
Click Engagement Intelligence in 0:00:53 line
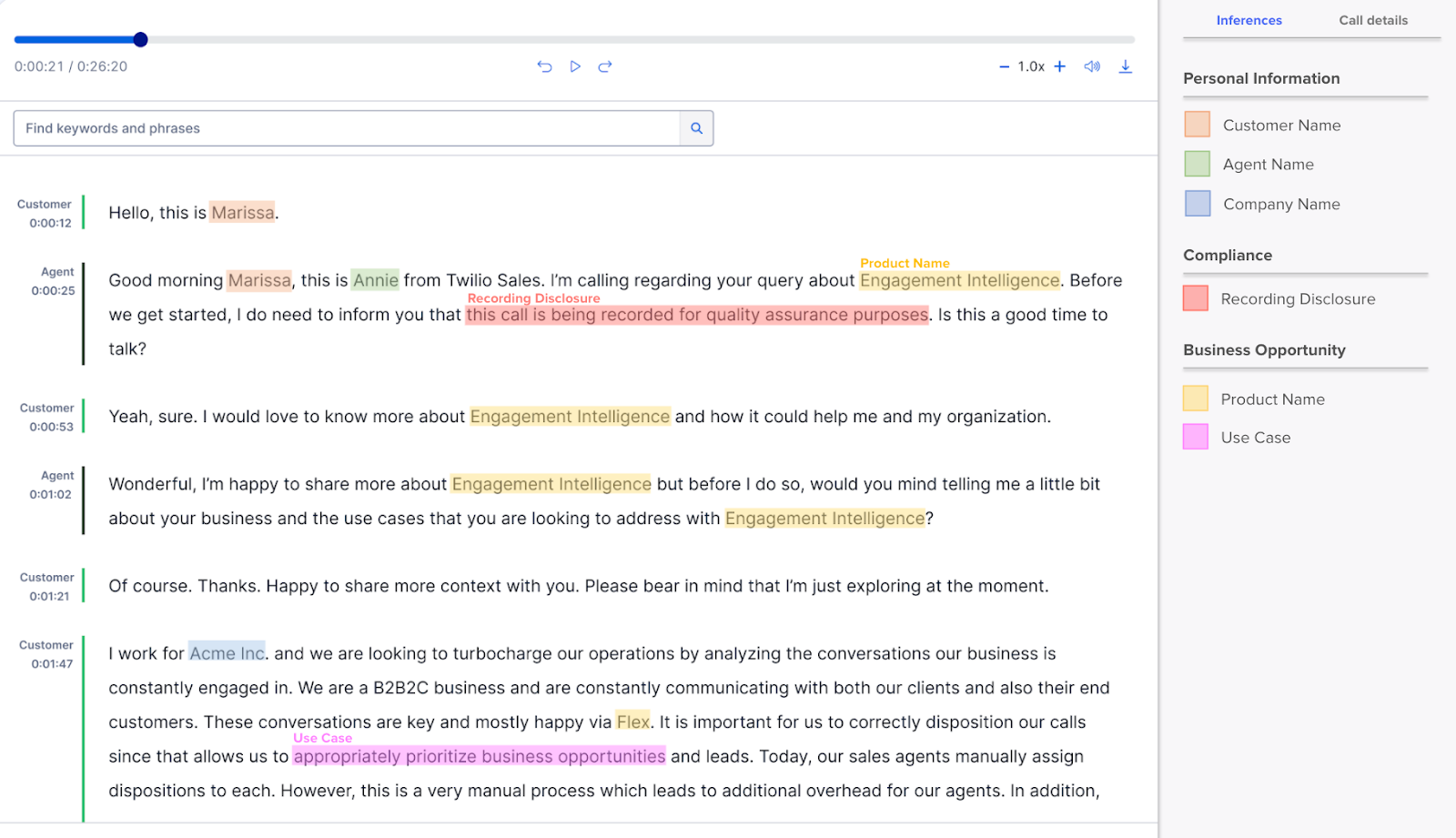pyautogui.click(x=570, y=417)
